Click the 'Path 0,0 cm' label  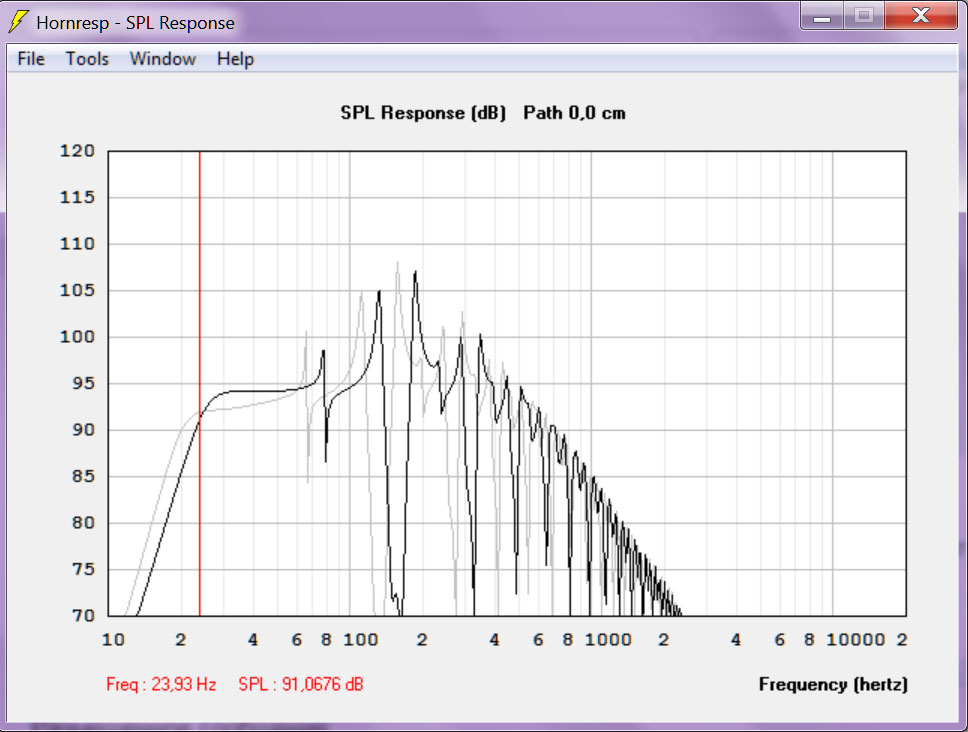pyautogui.click(x=574, y=113)
